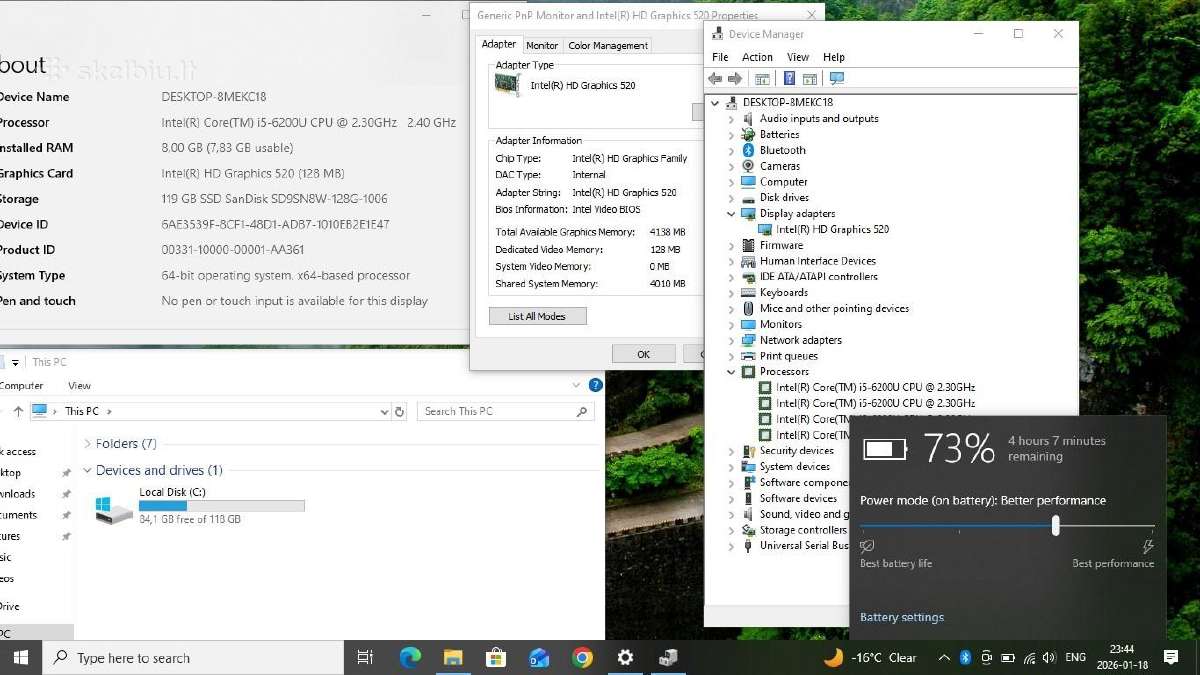Click the List All Modes button

tap(538, 316)
